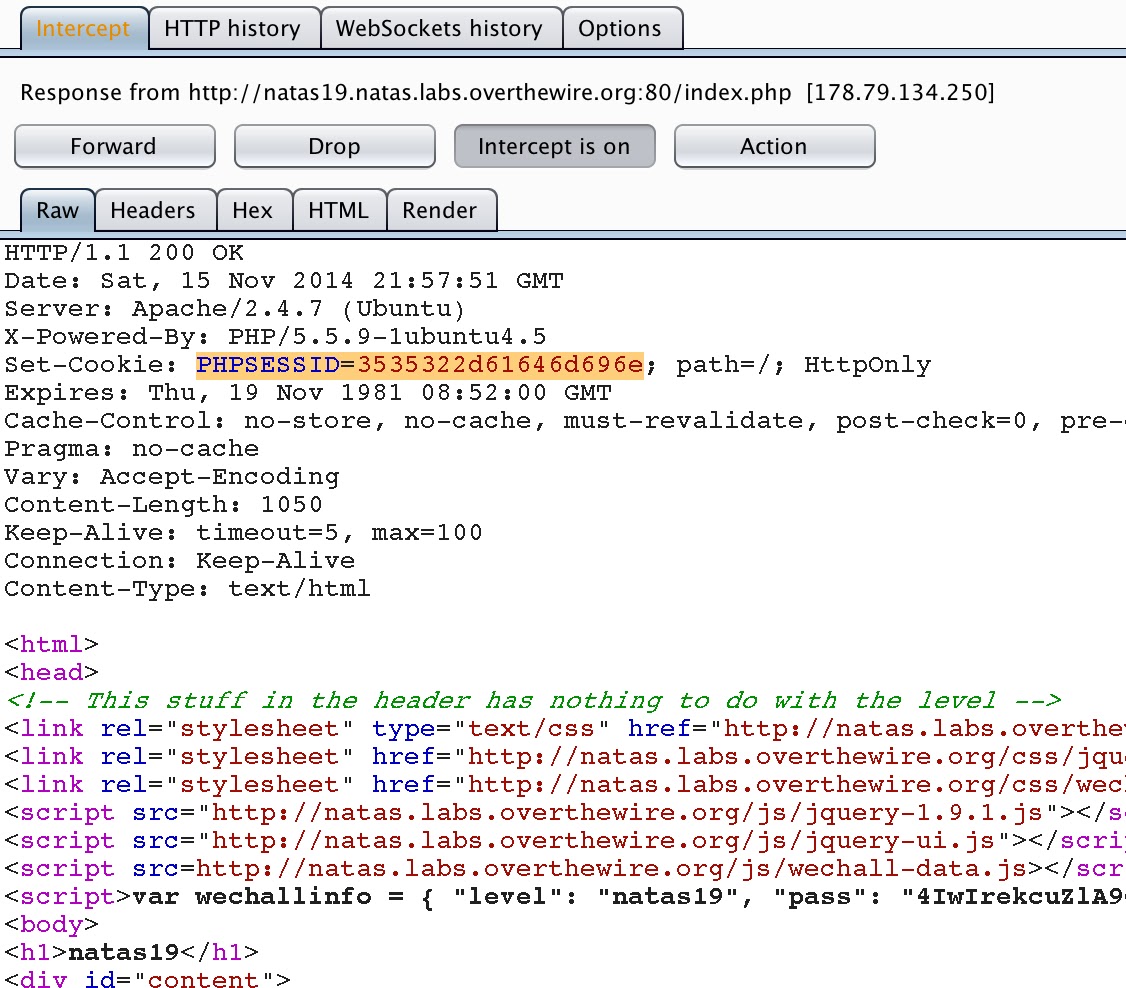Switch to the HTTP history tab
Viewport: 1126px width, 988px height.
(x=234, y=28)
